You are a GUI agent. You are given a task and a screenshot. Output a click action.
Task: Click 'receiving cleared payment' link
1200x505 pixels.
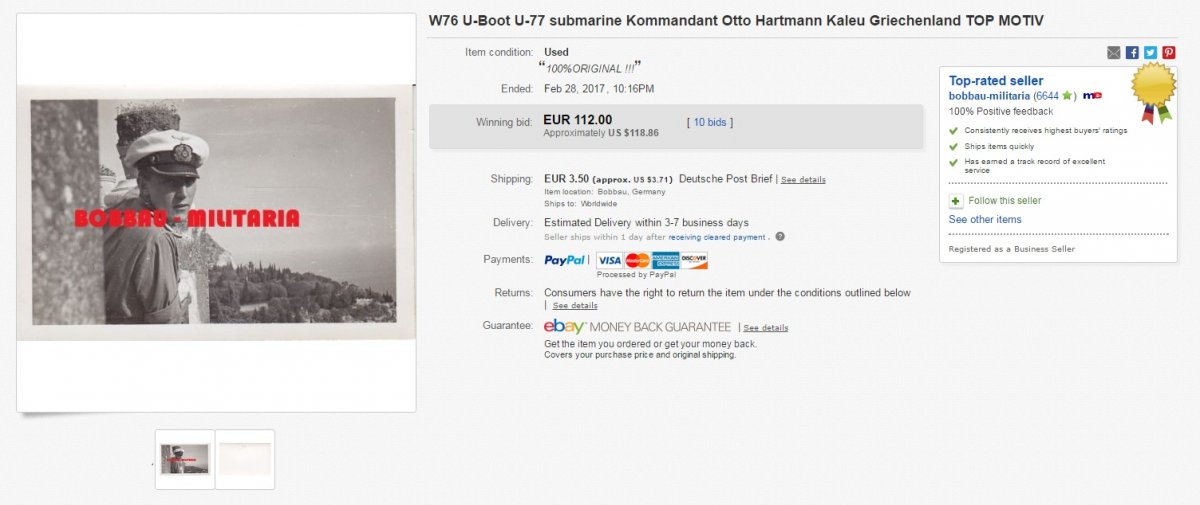pyautogui.click(x=717, y=238)
